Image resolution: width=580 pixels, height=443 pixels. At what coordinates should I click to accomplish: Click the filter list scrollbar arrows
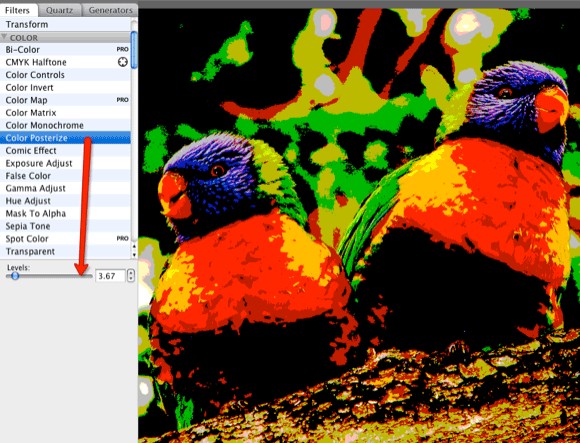(134, 250)
